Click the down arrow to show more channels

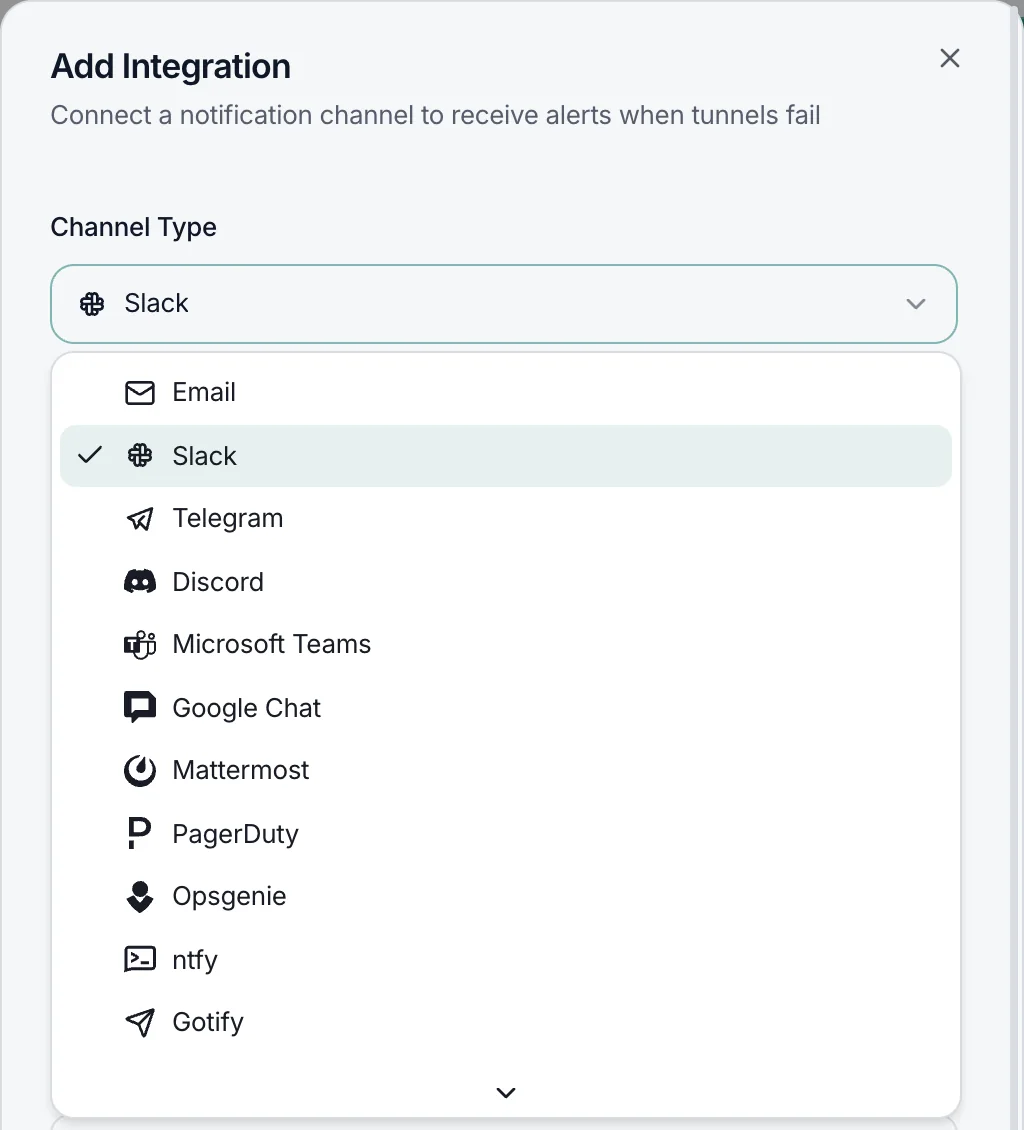pyautogui.click(x=506, y=1093)
